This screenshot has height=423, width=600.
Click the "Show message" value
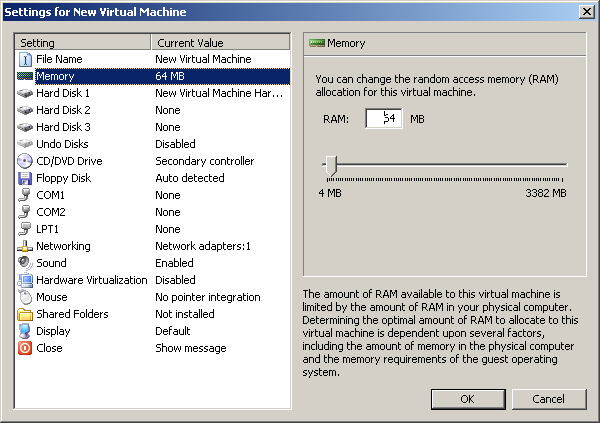click(191, 348)
